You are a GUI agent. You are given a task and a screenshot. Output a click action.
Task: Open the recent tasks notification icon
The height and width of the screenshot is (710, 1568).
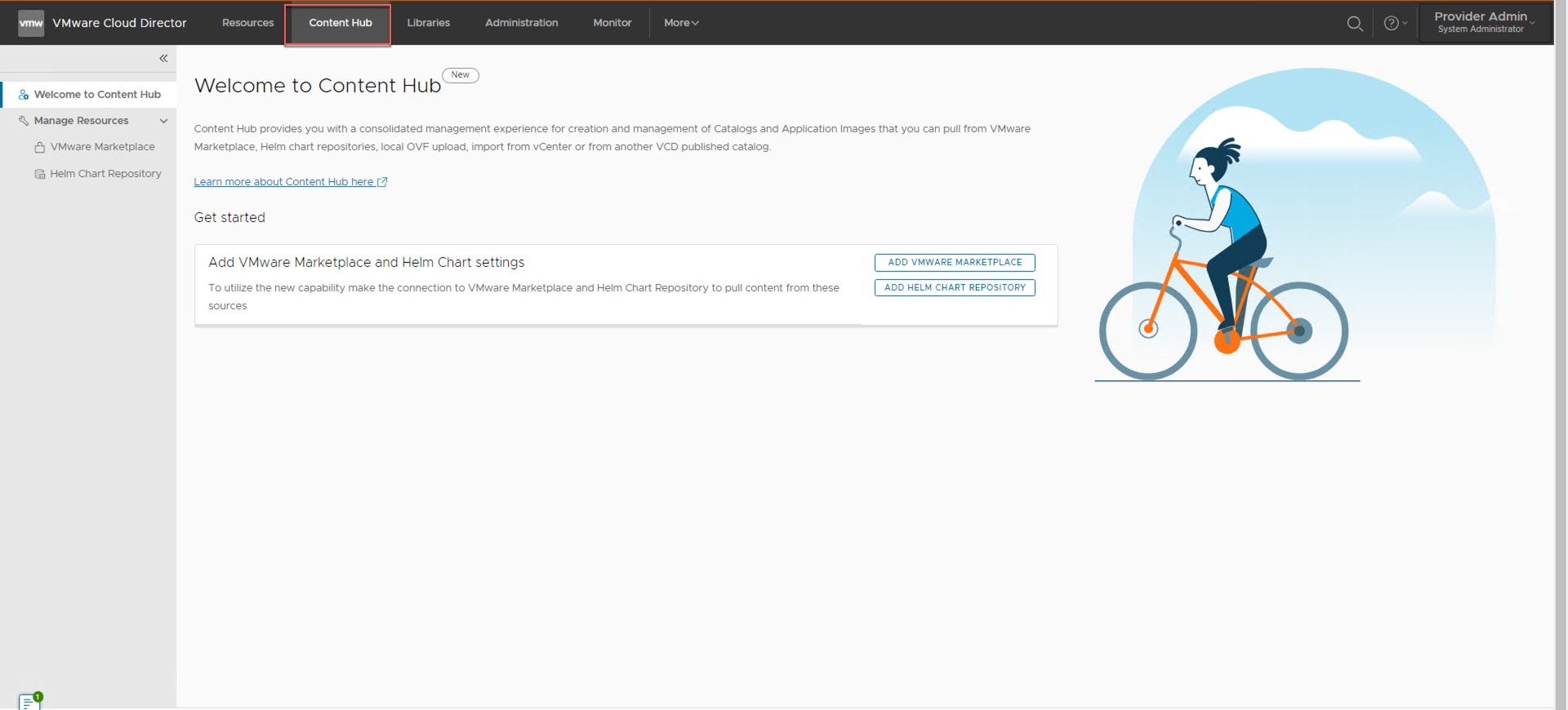coord(30,701)
